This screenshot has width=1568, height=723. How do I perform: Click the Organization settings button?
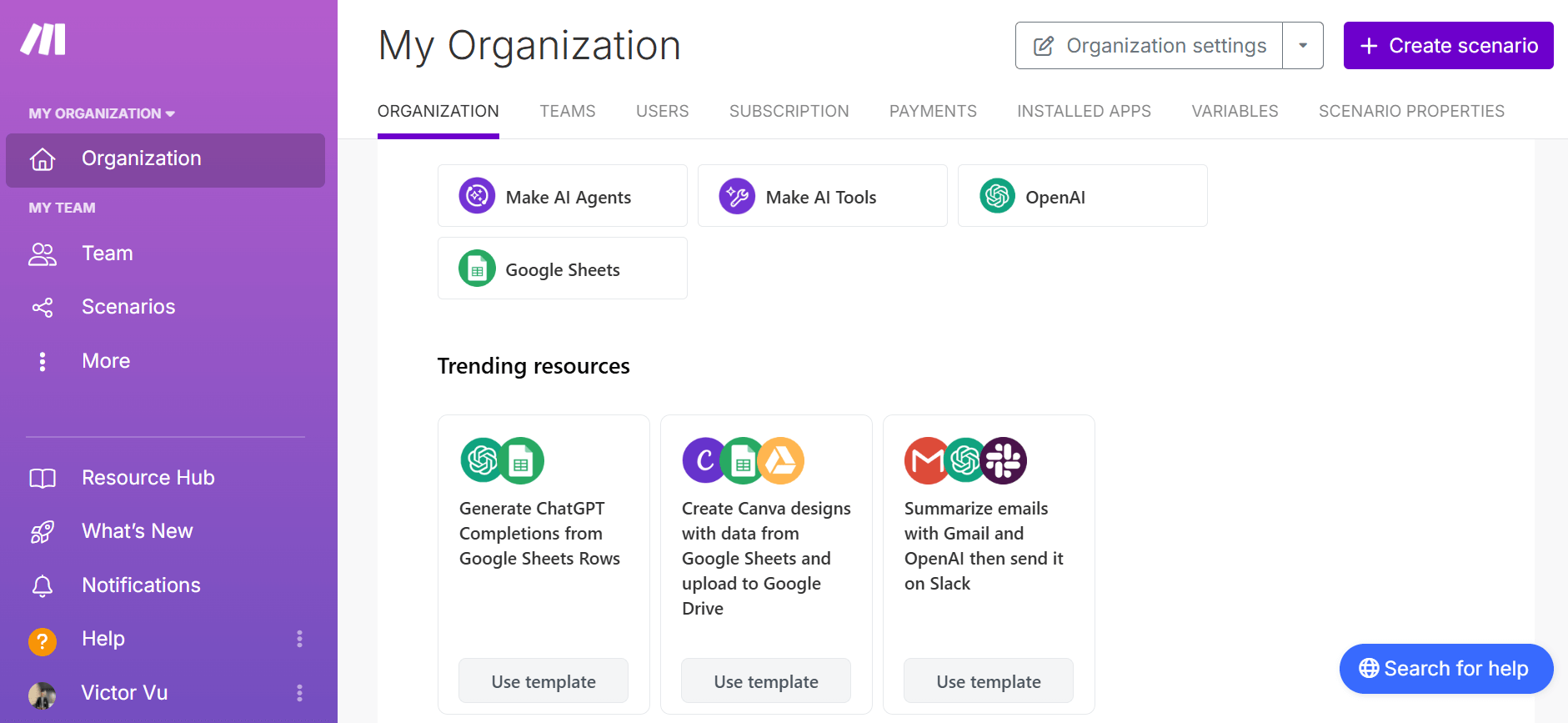coord(1149,46)
